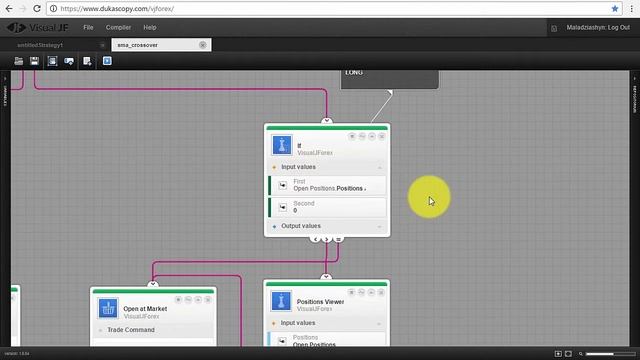Click third round control on If block header
The image size is (640, 360).
click(372, 136)
